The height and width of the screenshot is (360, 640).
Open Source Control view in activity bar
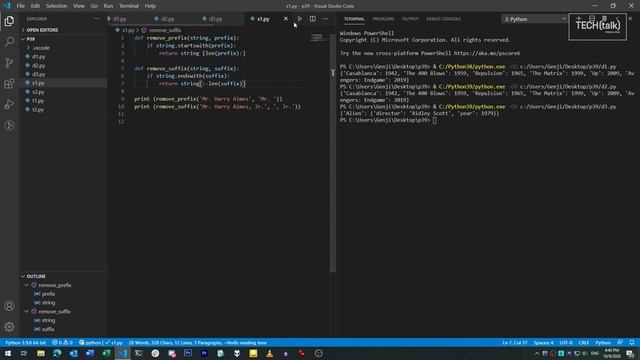9,62
